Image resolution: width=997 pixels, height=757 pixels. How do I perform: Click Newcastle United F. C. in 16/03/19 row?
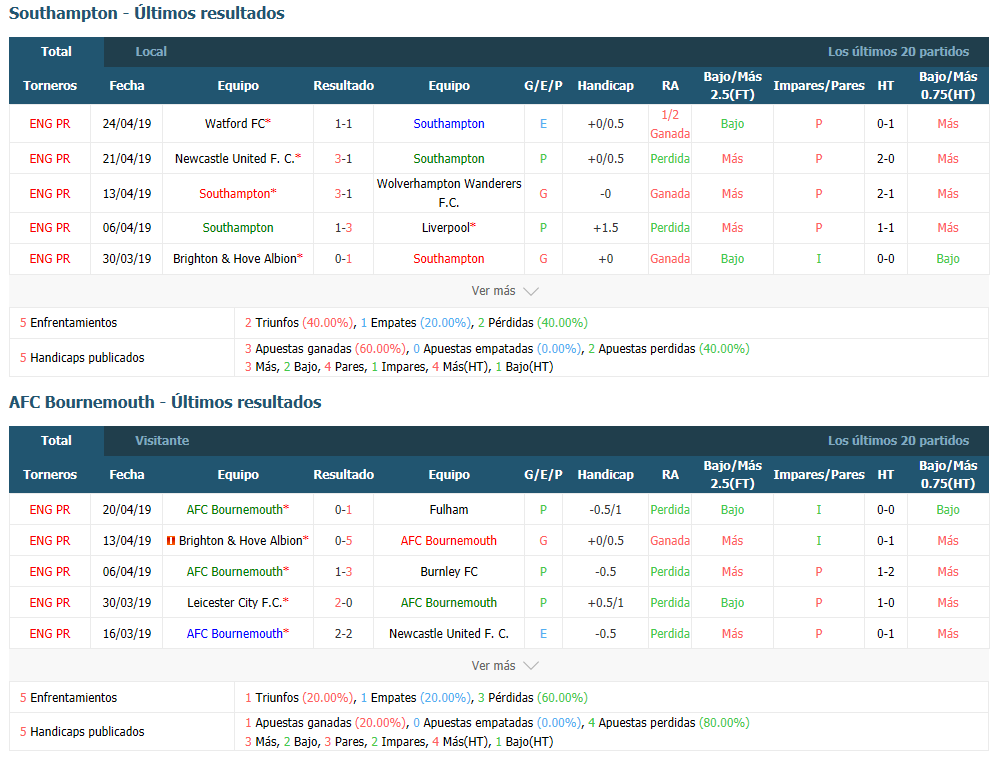click(449, 634)
